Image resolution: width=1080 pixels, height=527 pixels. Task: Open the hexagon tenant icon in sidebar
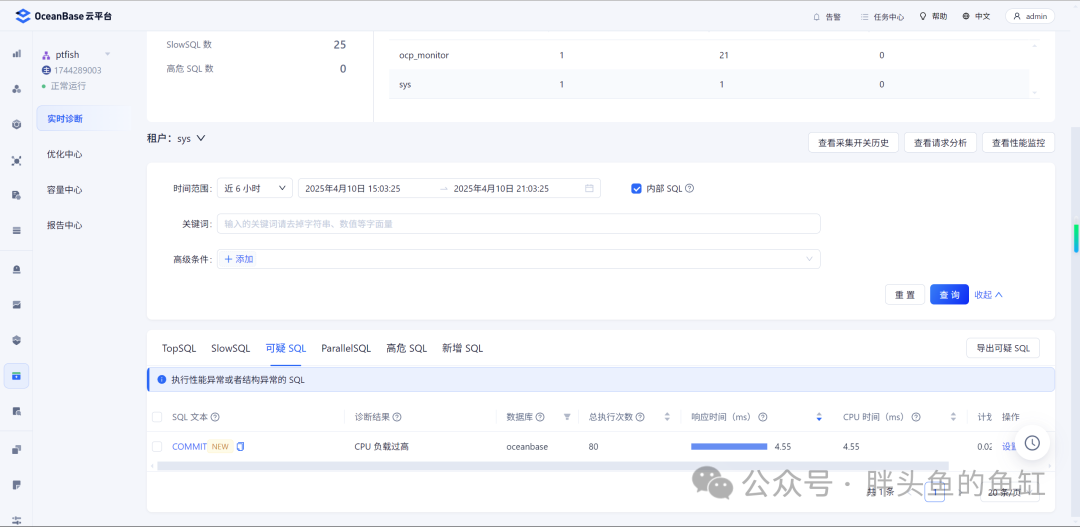[17, 125]
